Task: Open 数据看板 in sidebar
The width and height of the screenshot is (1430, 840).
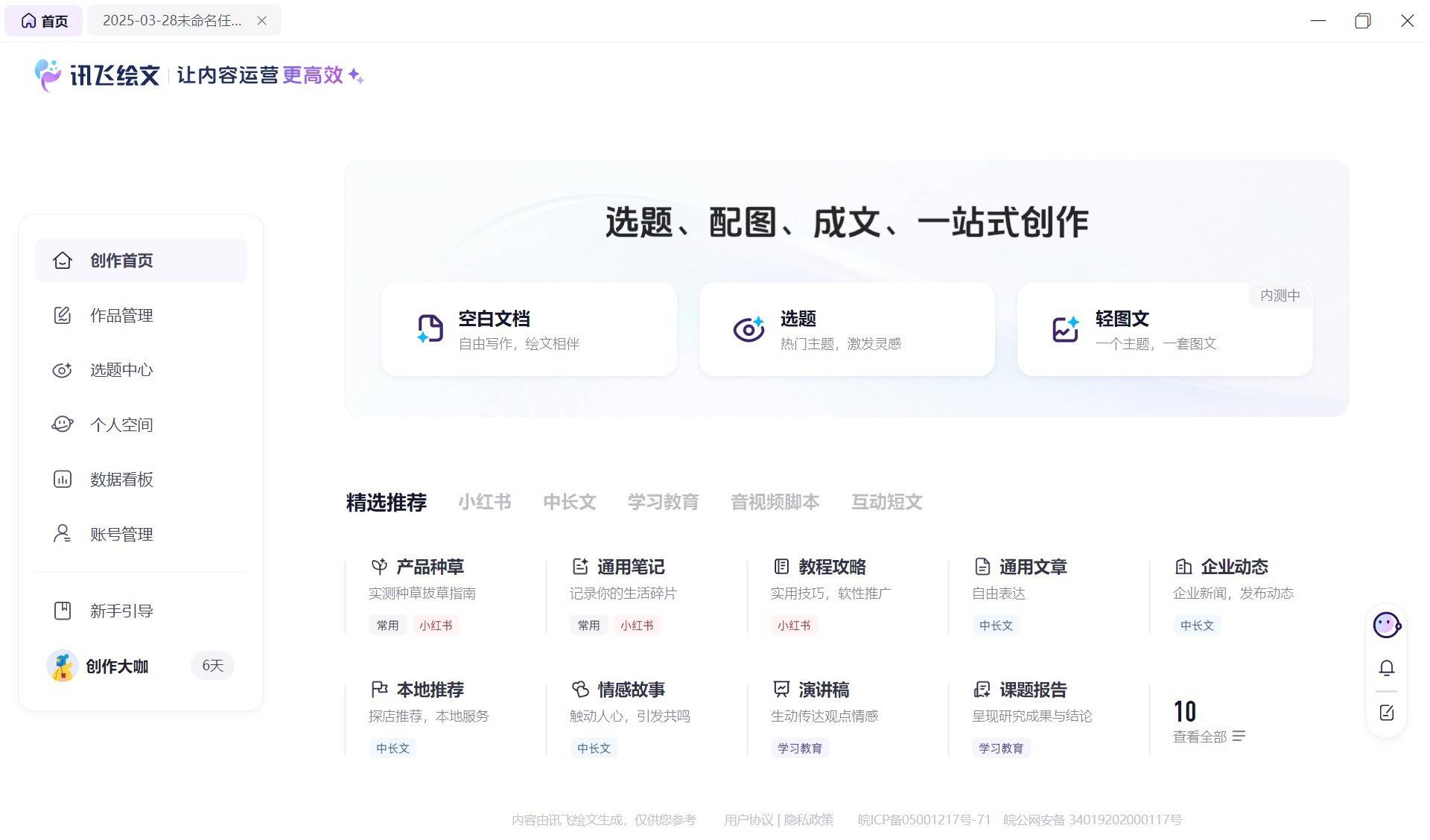Action: tap(141, 479)
